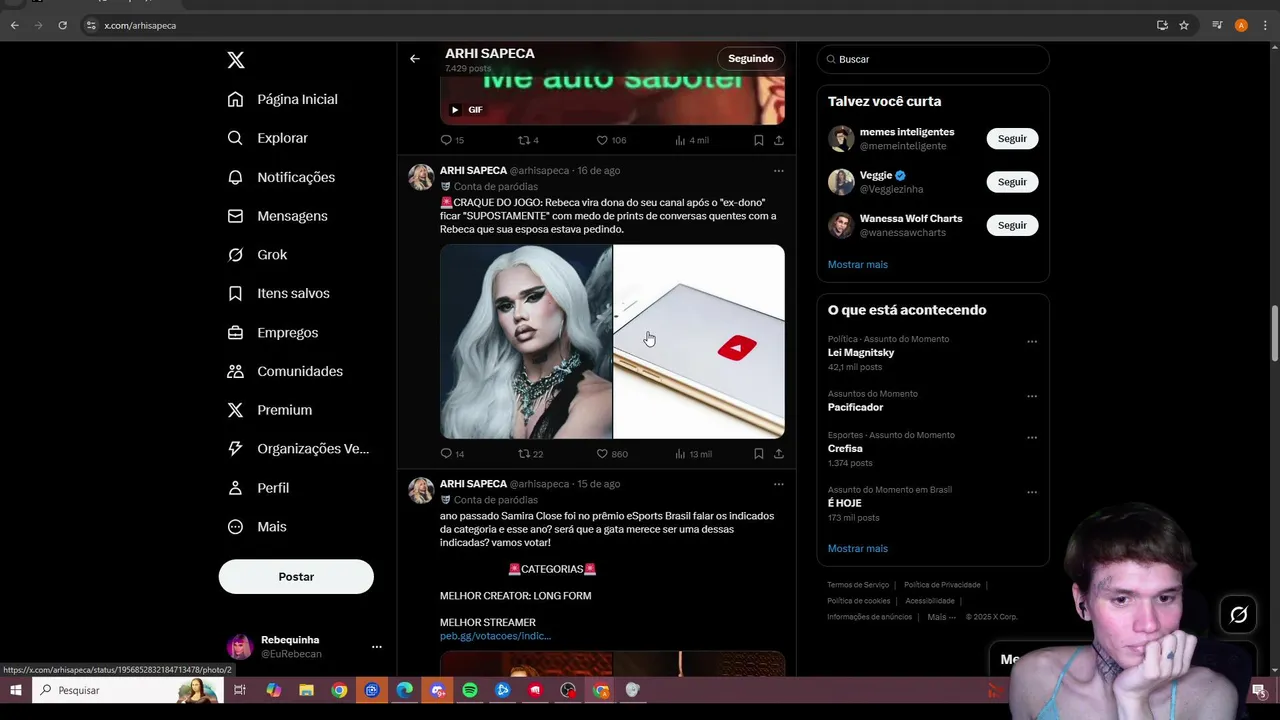
Task: Open the Grok floating button
Action: pyautogui.click(x=1238, y=615)
